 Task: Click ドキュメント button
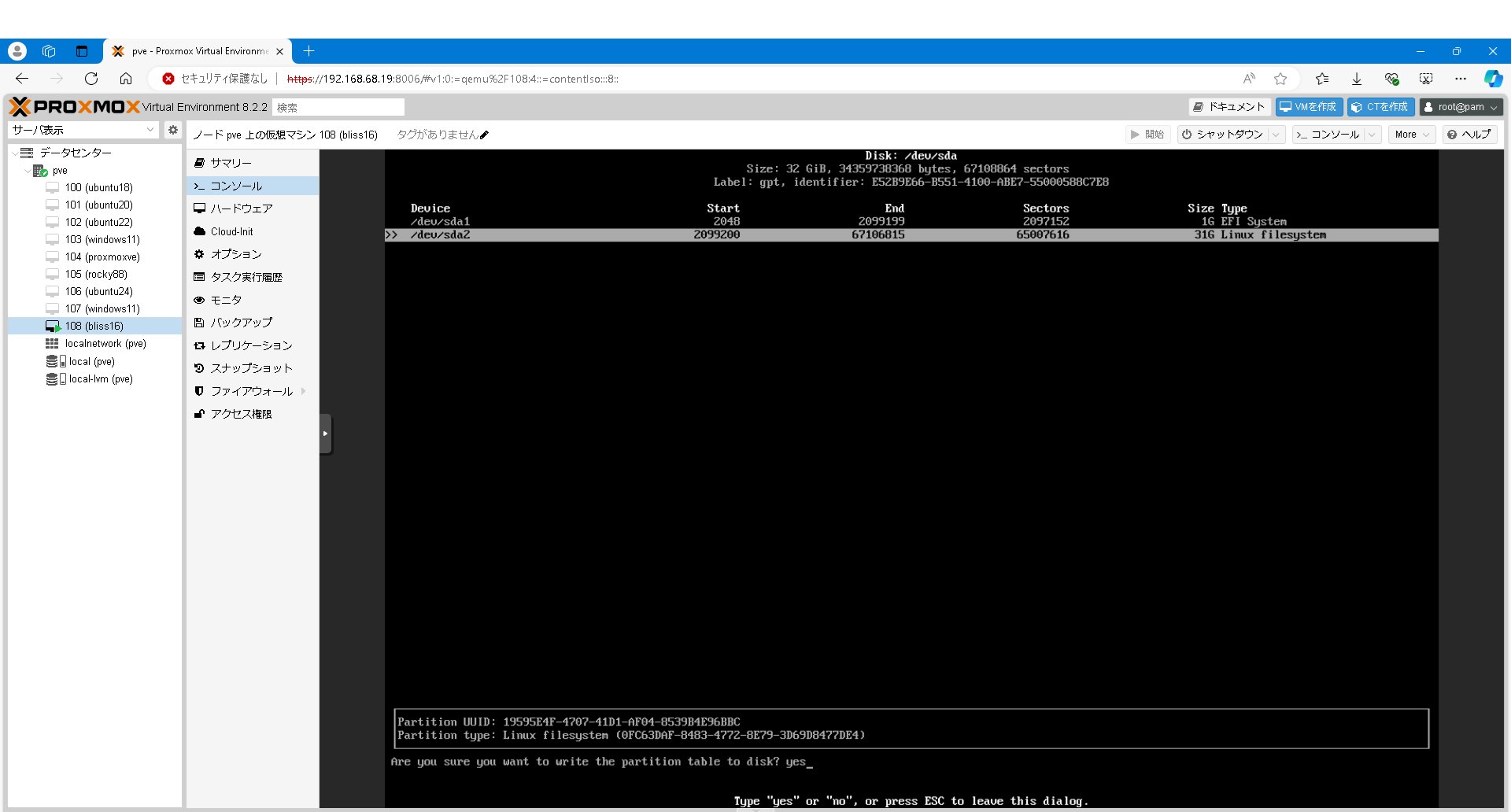tap(1229, 107)
